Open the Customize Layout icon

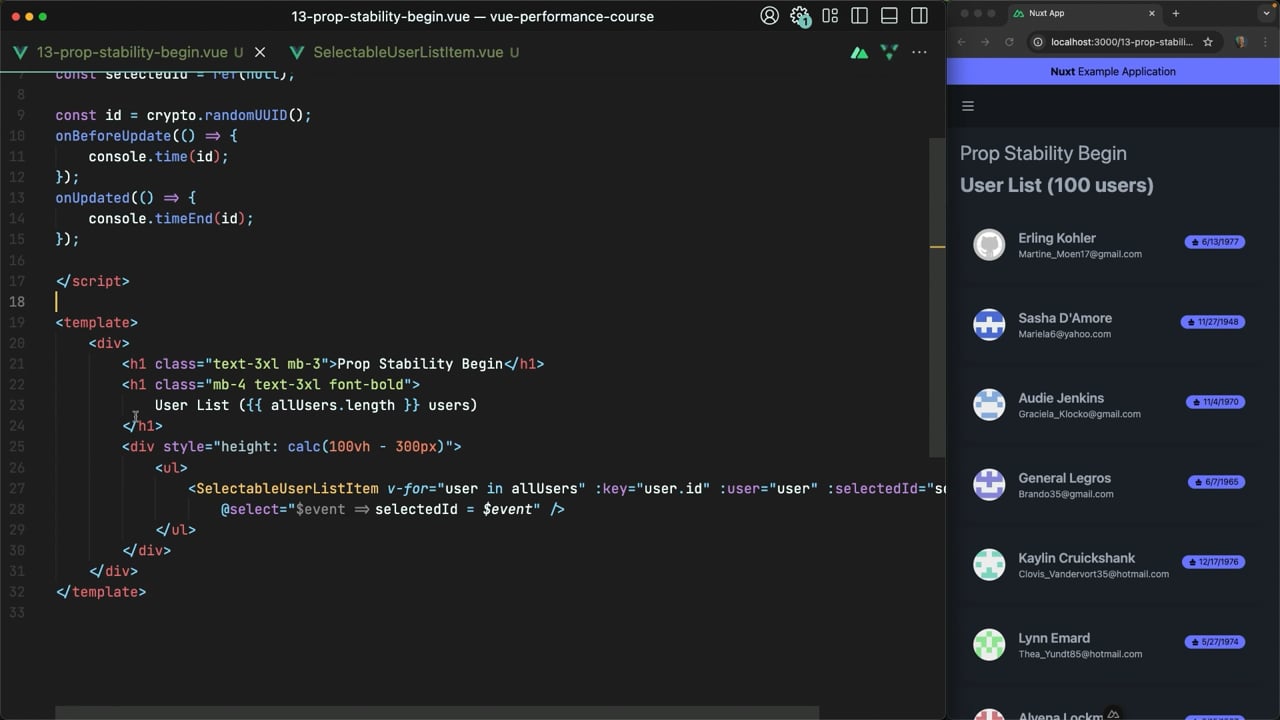point(830,16)
